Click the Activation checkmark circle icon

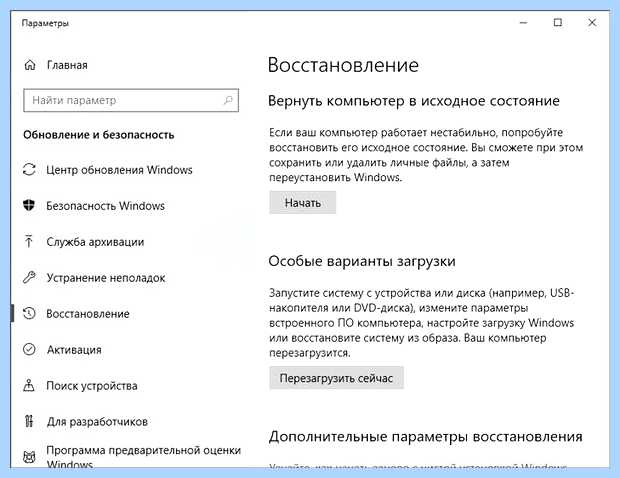pyautogui.click(x=29, y=349)
